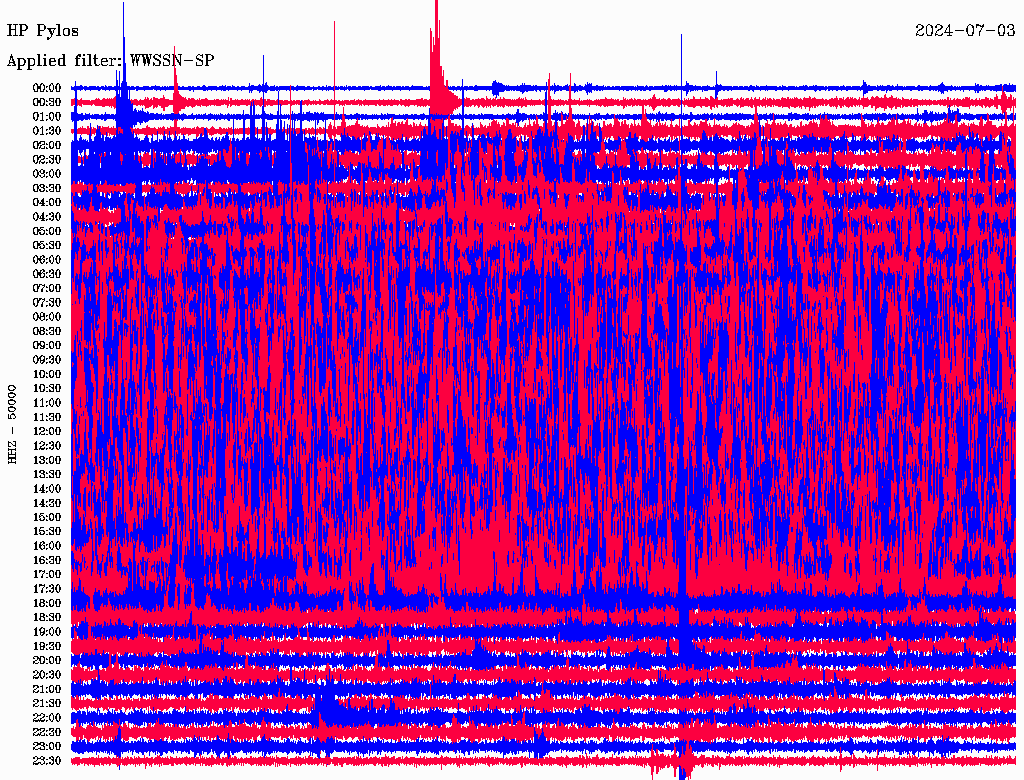Click the 08:00 time label

pos(46,317)
